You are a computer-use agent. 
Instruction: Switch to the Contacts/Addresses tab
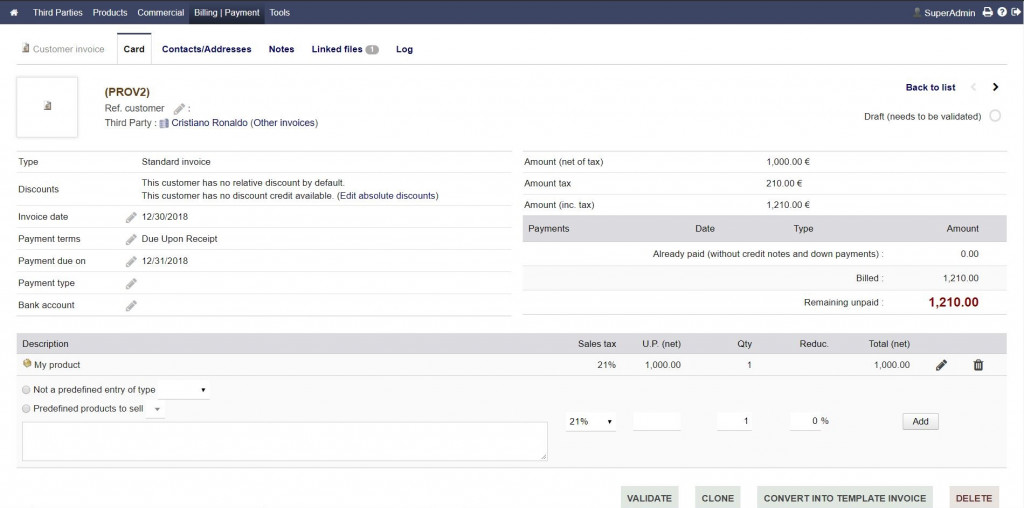click(206, 49)
